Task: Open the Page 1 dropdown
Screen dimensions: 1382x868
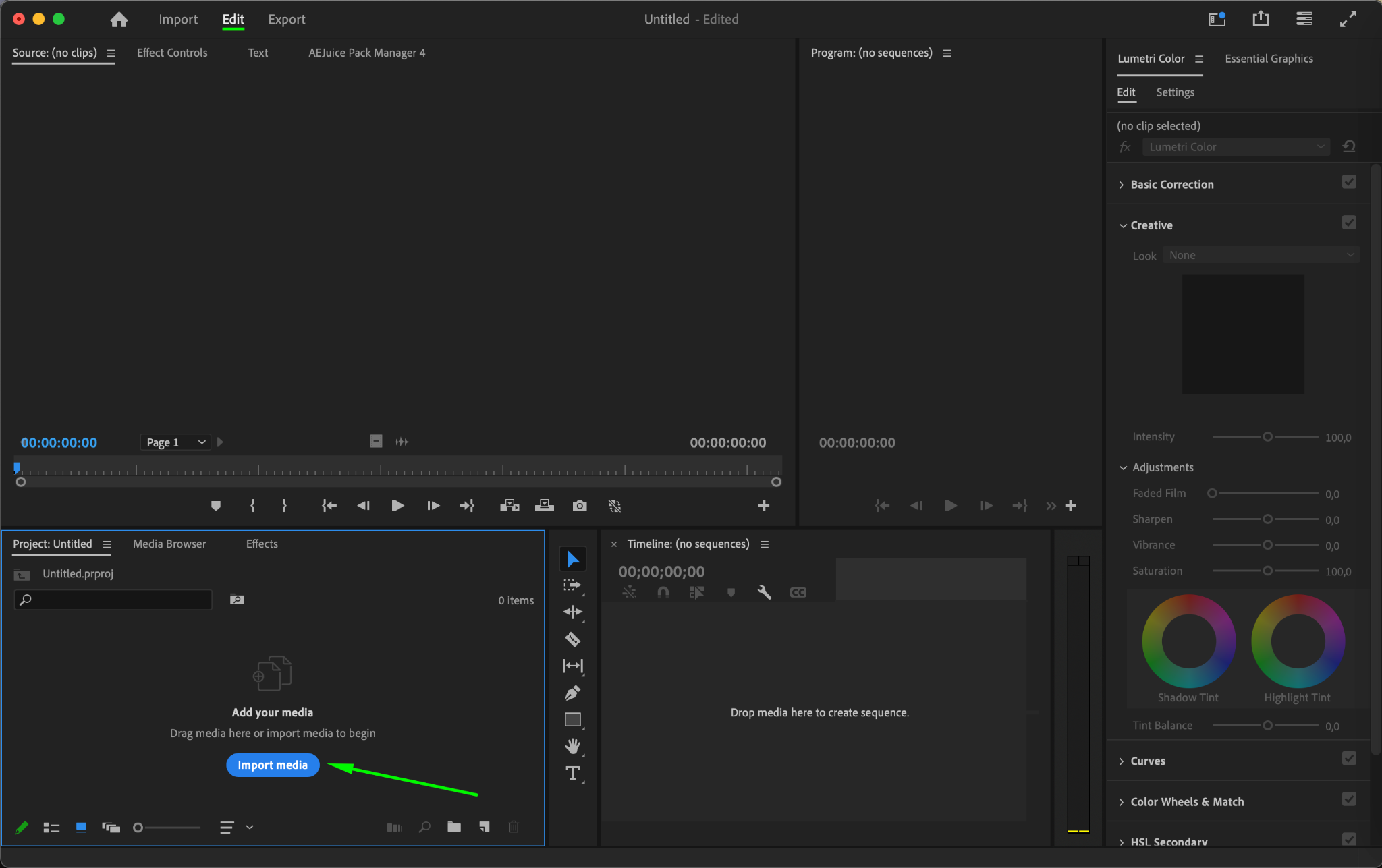Action: pyautogui.click(x=175, y=442)
